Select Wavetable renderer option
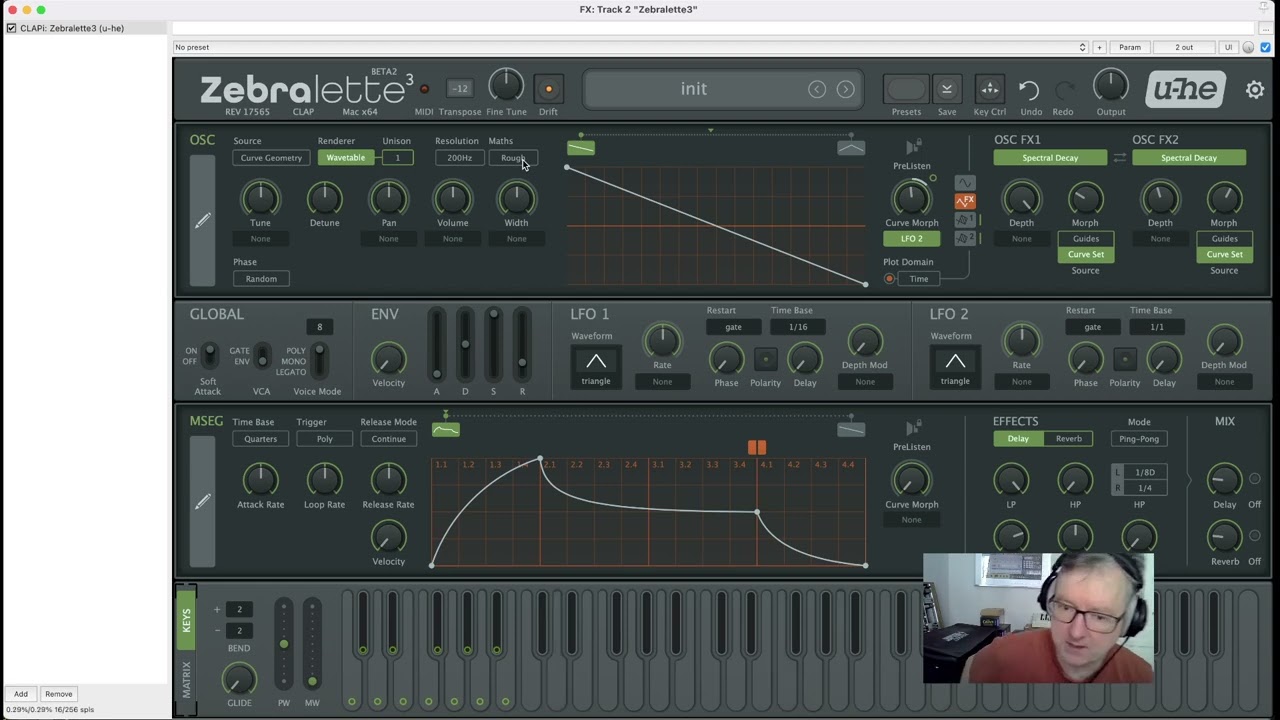The width and height of the screenshot is (1280, 720). pyautogui.click(x=346, y=158)
